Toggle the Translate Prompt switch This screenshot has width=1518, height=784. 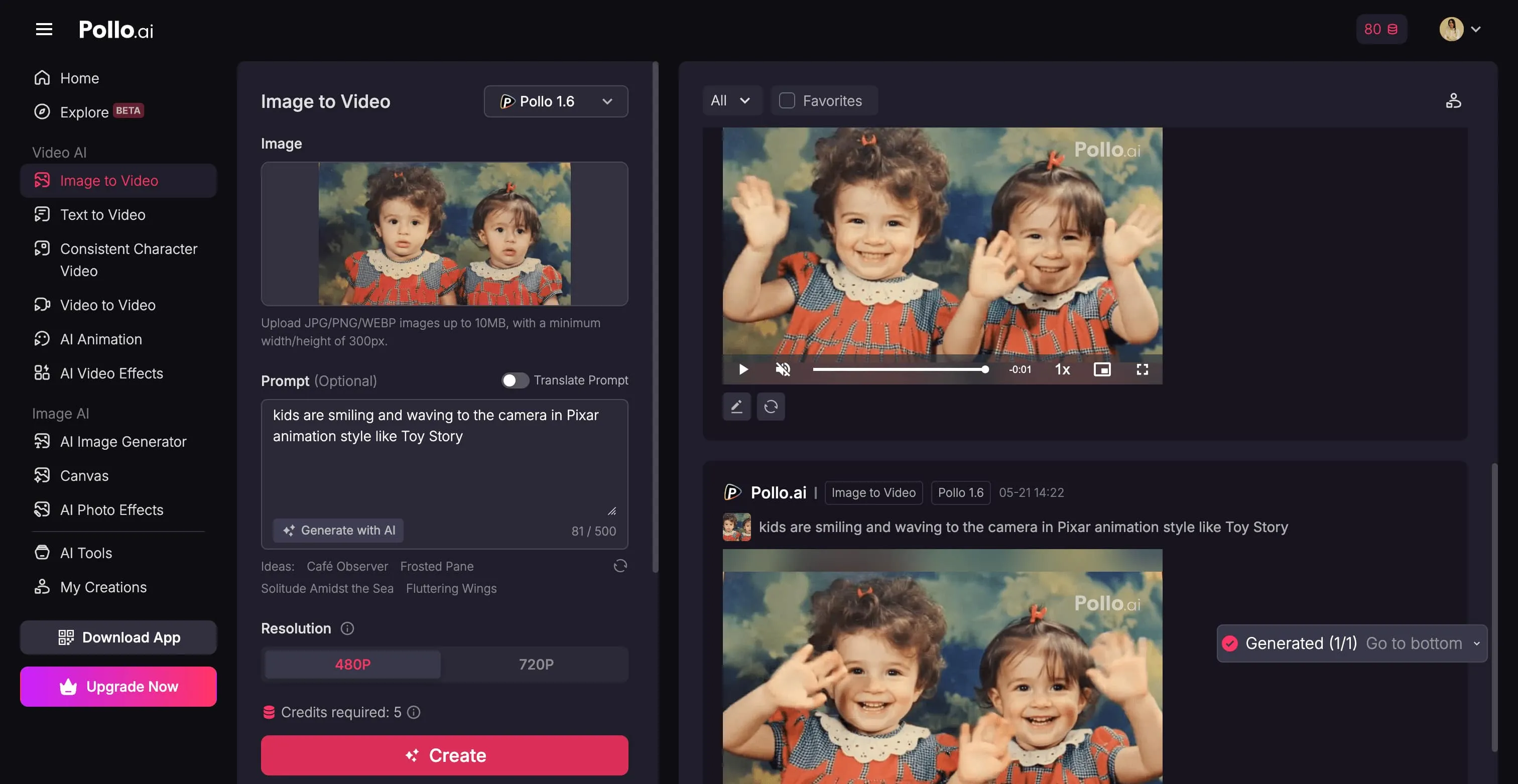pos(515,380)
